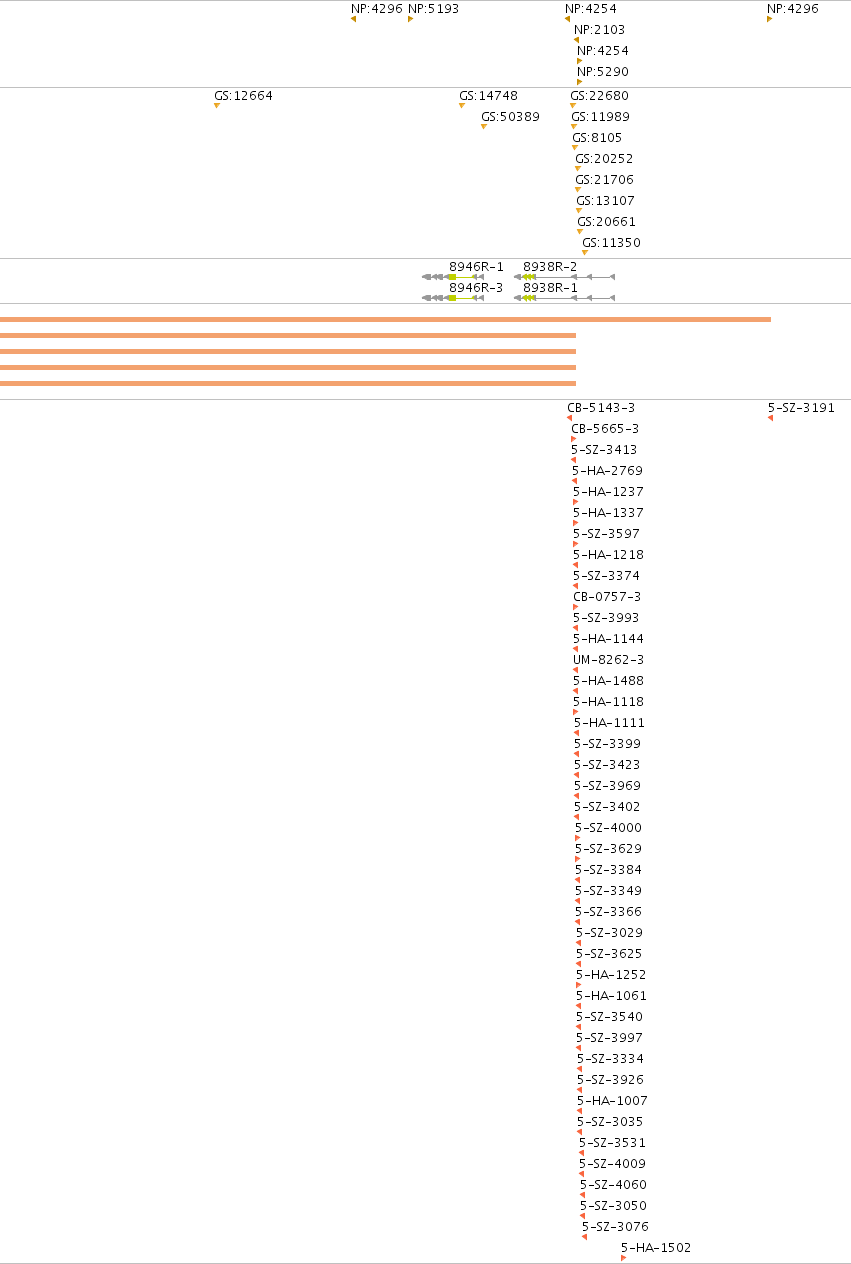Image resolution: width=851 pixels, height=1264 pixels.
Task: Select the 5-HA-1061 insertion label
Action: pos(611,996)
